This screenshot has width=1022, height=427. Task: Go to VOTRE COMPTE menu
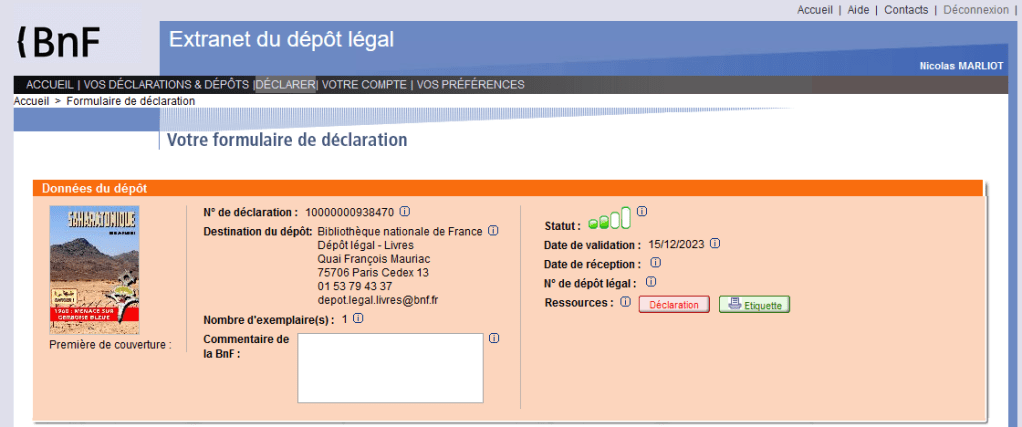click(366, 85)
